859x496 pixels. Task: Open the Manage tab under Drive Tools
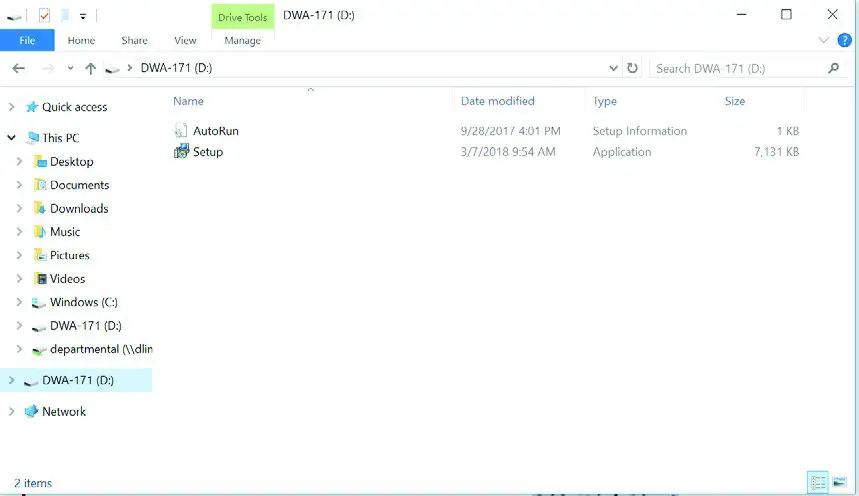(x=243, y=41)
